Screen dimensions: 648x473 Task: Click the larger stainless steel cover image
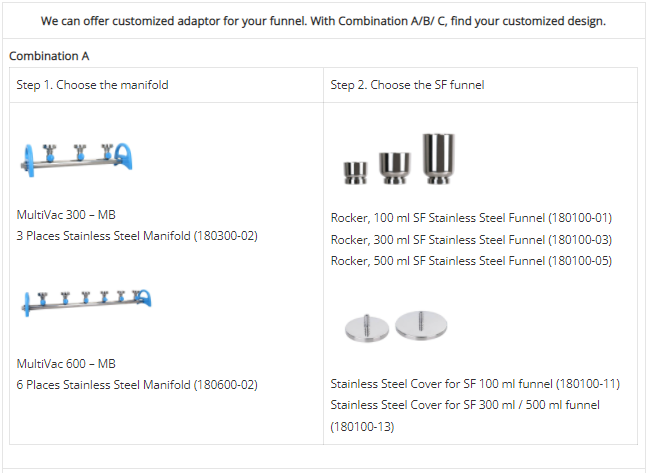421,326
